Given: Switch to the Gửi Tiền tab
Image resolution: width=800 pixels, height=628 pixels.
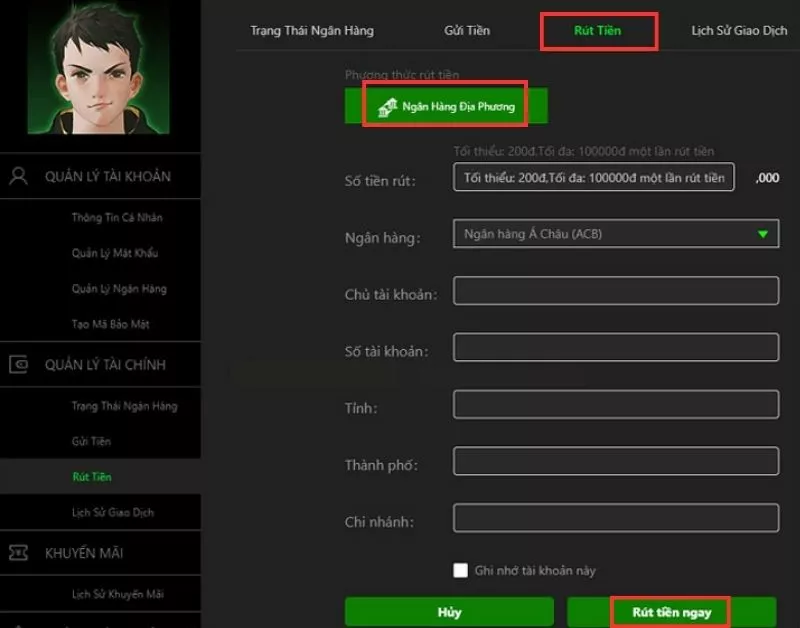Looking at the screenshot, I should [x=467, y=31].
